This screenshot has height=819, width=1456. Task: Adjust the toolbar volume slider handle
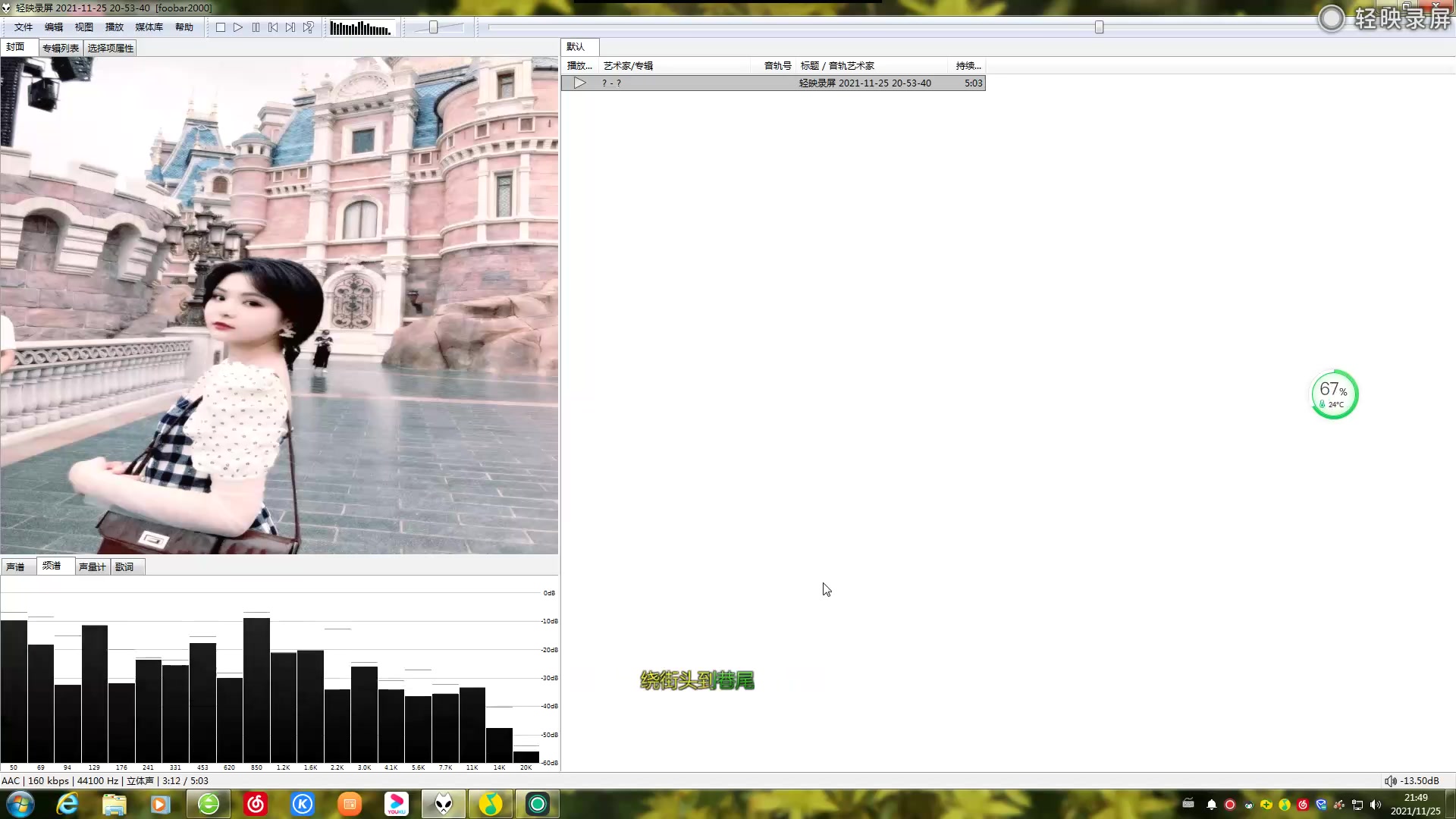click(x=433, y=27)
